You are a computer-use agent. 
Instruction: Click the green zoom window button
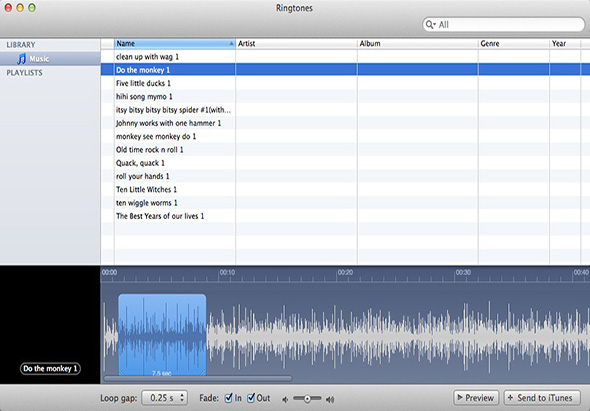click(x=32, y=8)
